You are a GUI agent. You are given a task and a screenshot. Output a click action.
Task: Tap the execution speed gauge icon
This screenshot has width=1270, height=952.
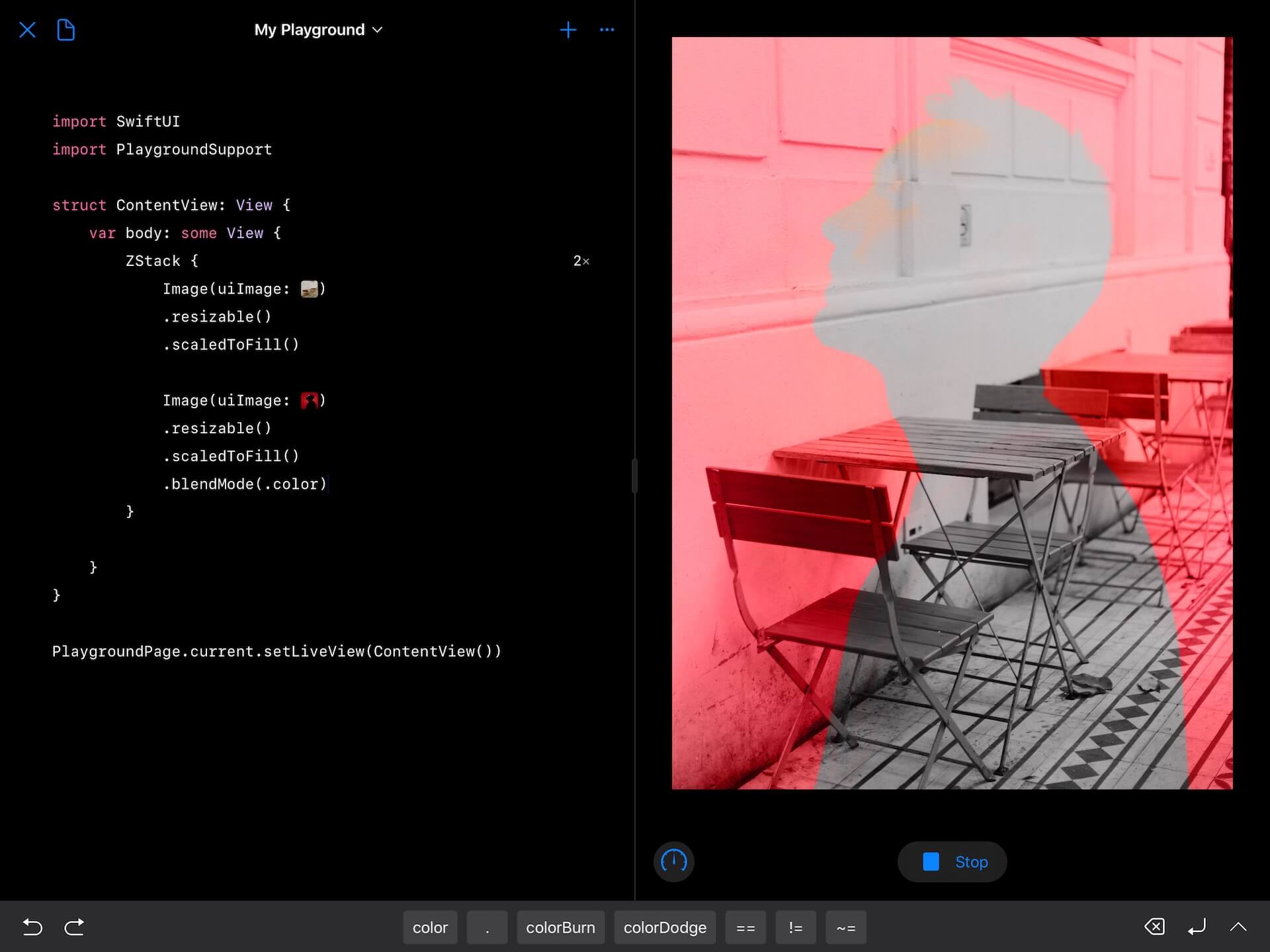[674, 862]
